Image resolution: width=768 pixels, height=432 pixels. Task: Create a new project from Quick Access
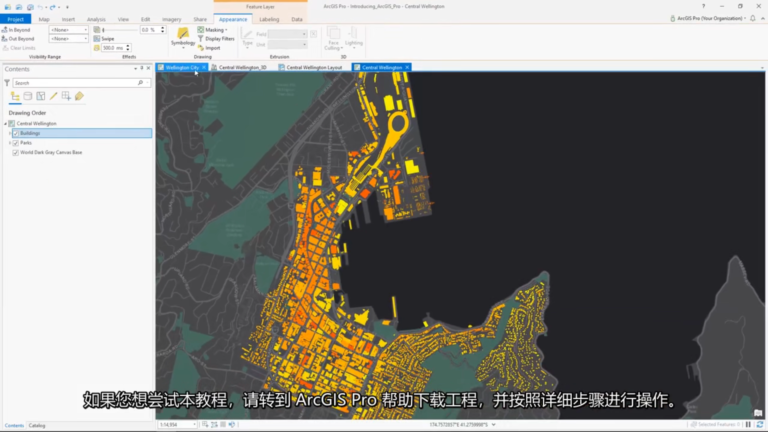(7, 7)
